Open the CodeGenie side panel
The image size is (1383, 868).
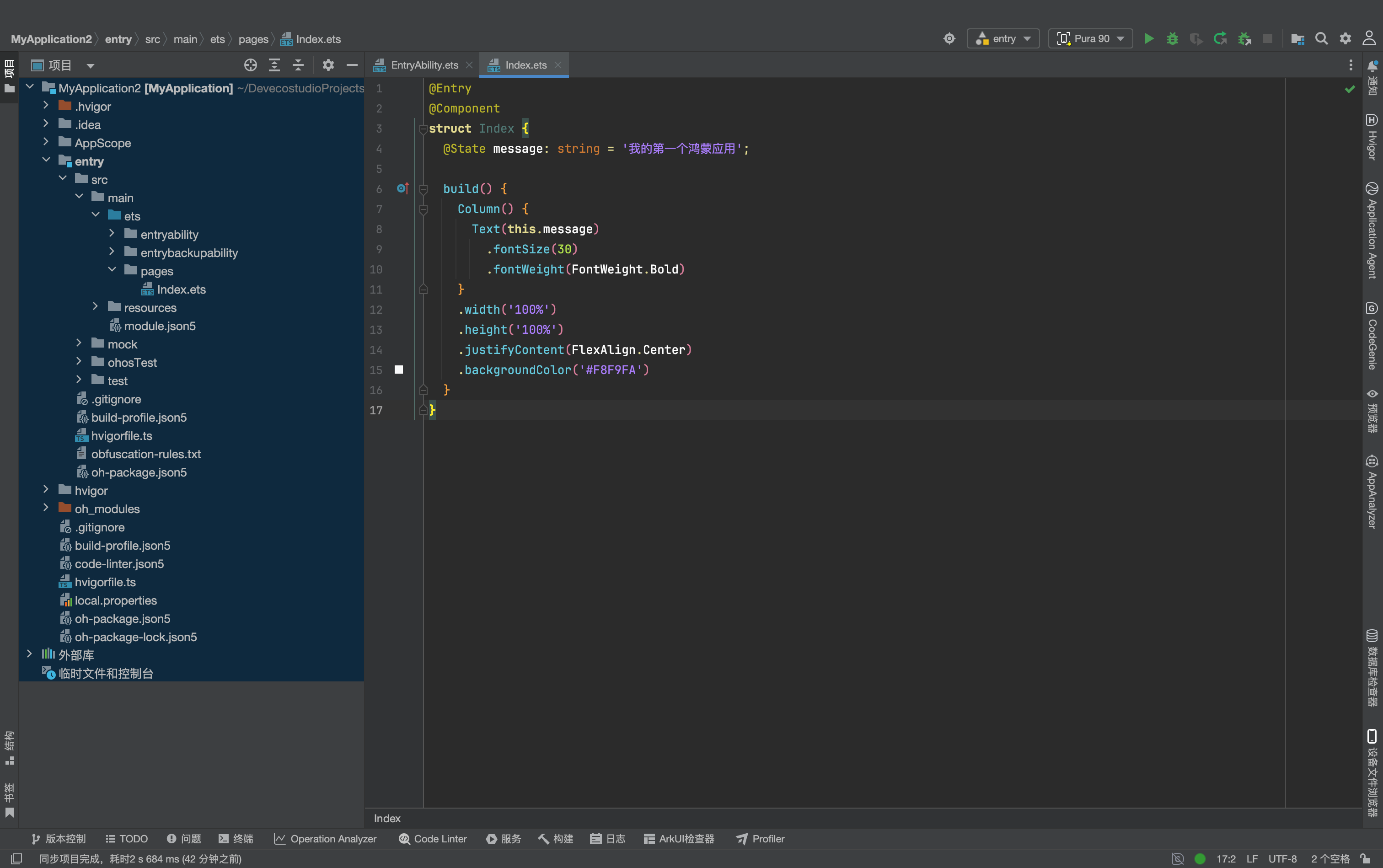click(1372, 336)
